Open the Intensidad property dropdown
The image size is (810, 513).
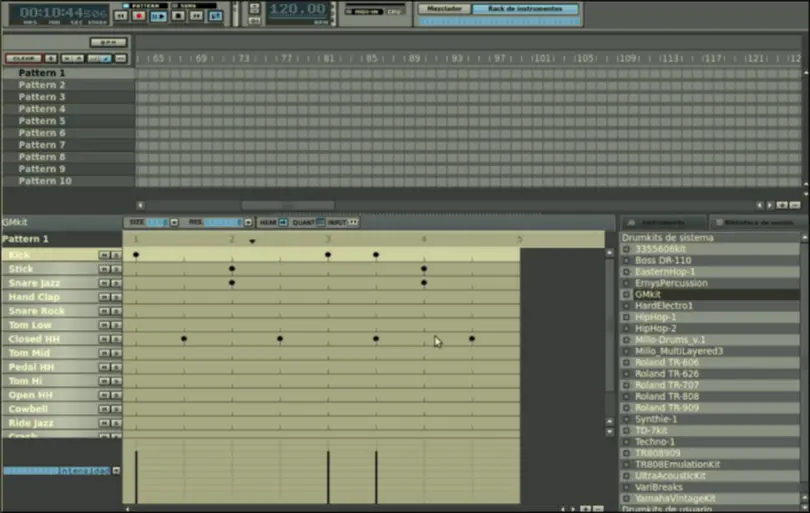tap(116, 470)
